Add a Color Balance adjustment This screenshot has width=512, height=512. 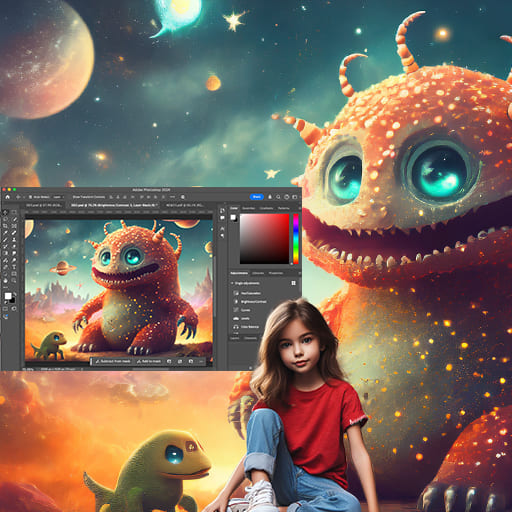pos(246,327)
